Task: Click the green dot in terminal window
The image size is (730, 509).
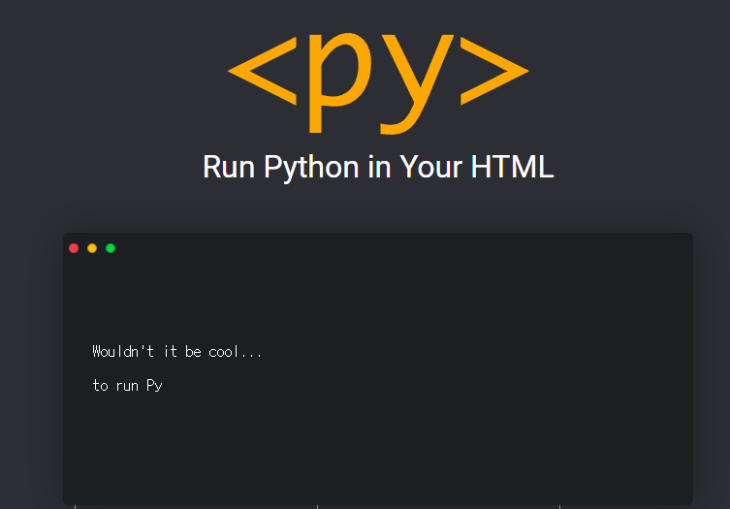Action: [x=110, y=248]
